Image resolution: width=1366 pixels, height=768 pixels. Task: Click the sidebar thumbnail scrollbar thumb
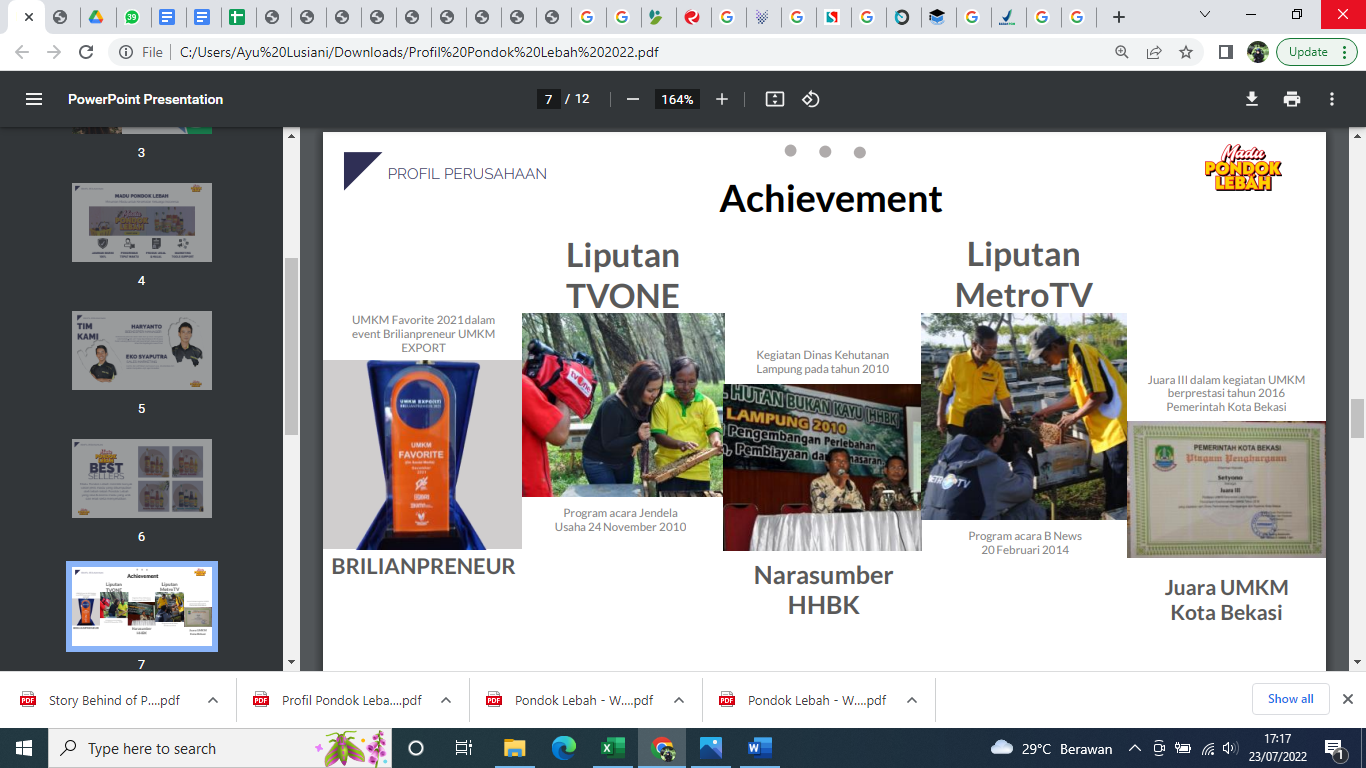[291, 346]
